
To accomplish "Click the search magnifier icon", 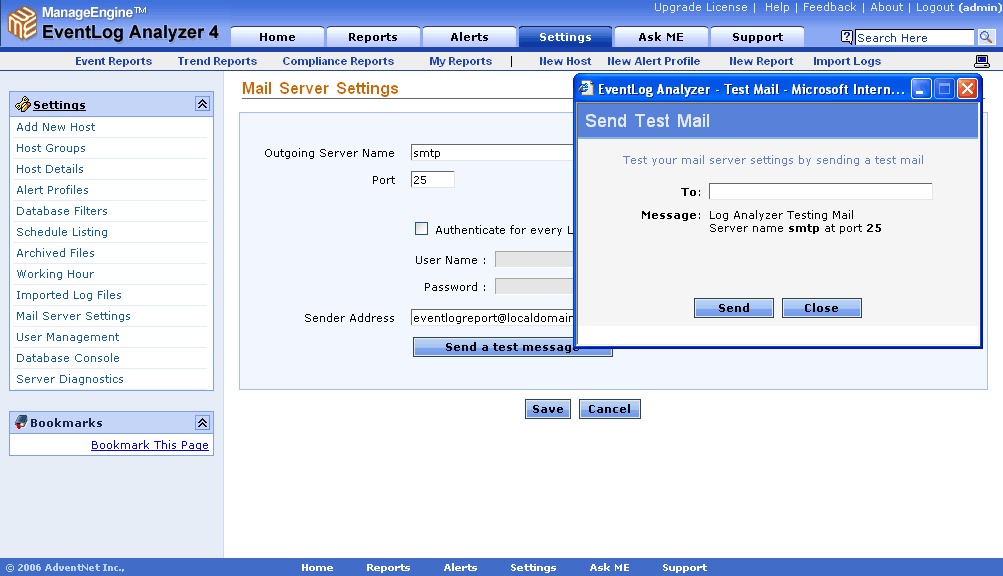I will pyautogui.click(x=986, y=37).
